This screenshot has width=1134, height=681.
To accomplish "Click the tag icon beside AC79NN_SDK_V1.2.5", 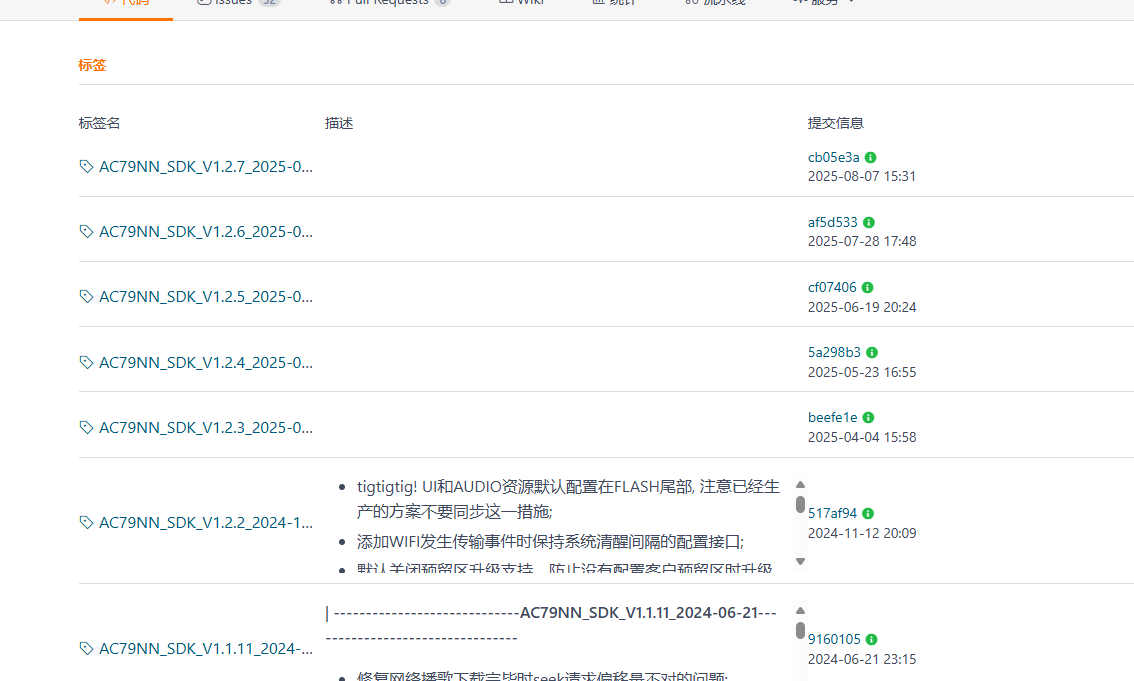I will click(86, 296).
